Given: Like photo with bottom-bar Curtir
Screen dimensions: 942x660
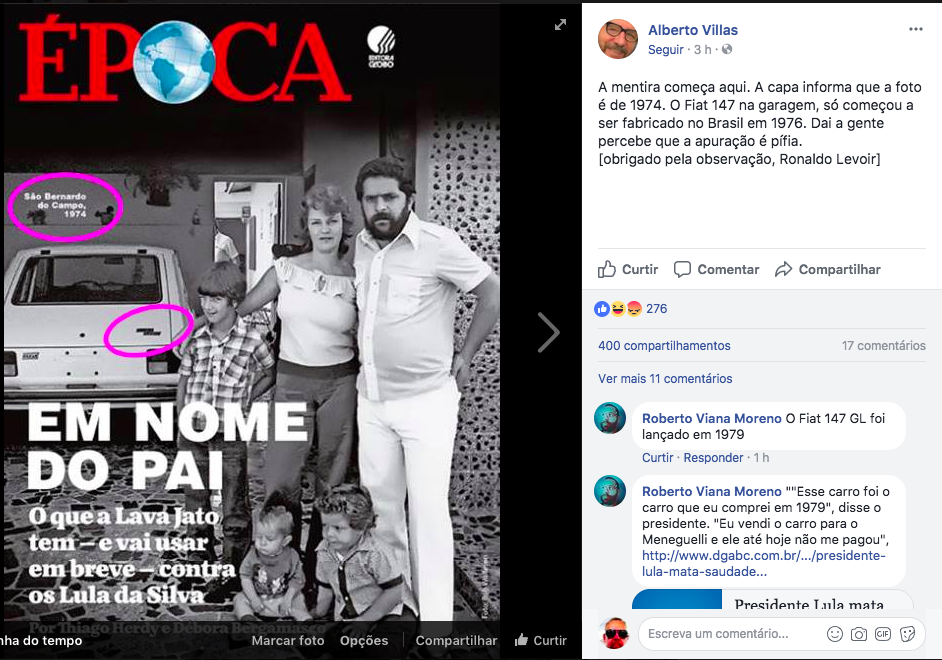Looking at the screenshot, I should tap(541, 640).
